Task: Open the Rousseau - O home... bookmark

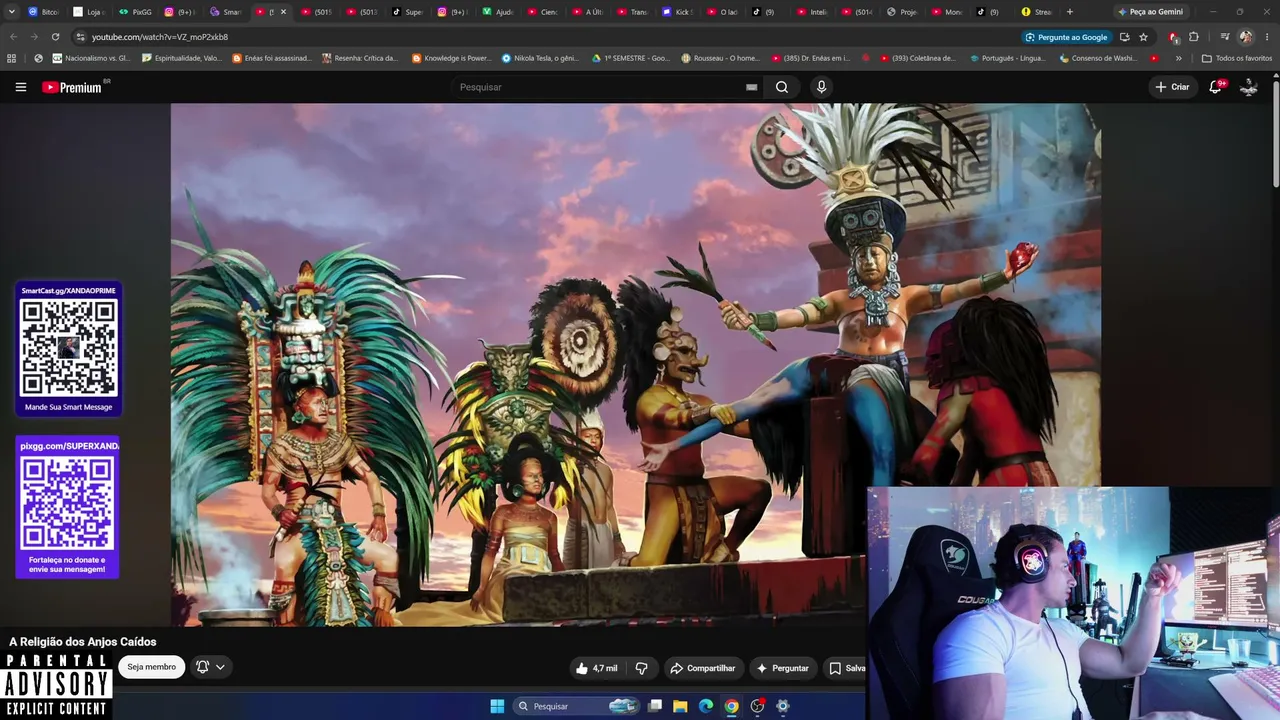Action: coord(720,58)
